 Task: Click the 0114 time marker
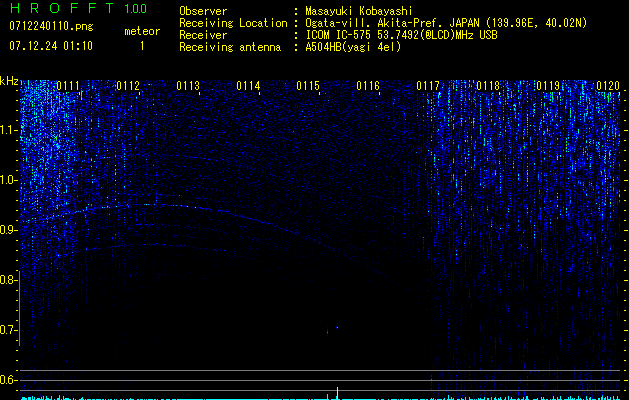pyautogui.click(x=248, y=86)
